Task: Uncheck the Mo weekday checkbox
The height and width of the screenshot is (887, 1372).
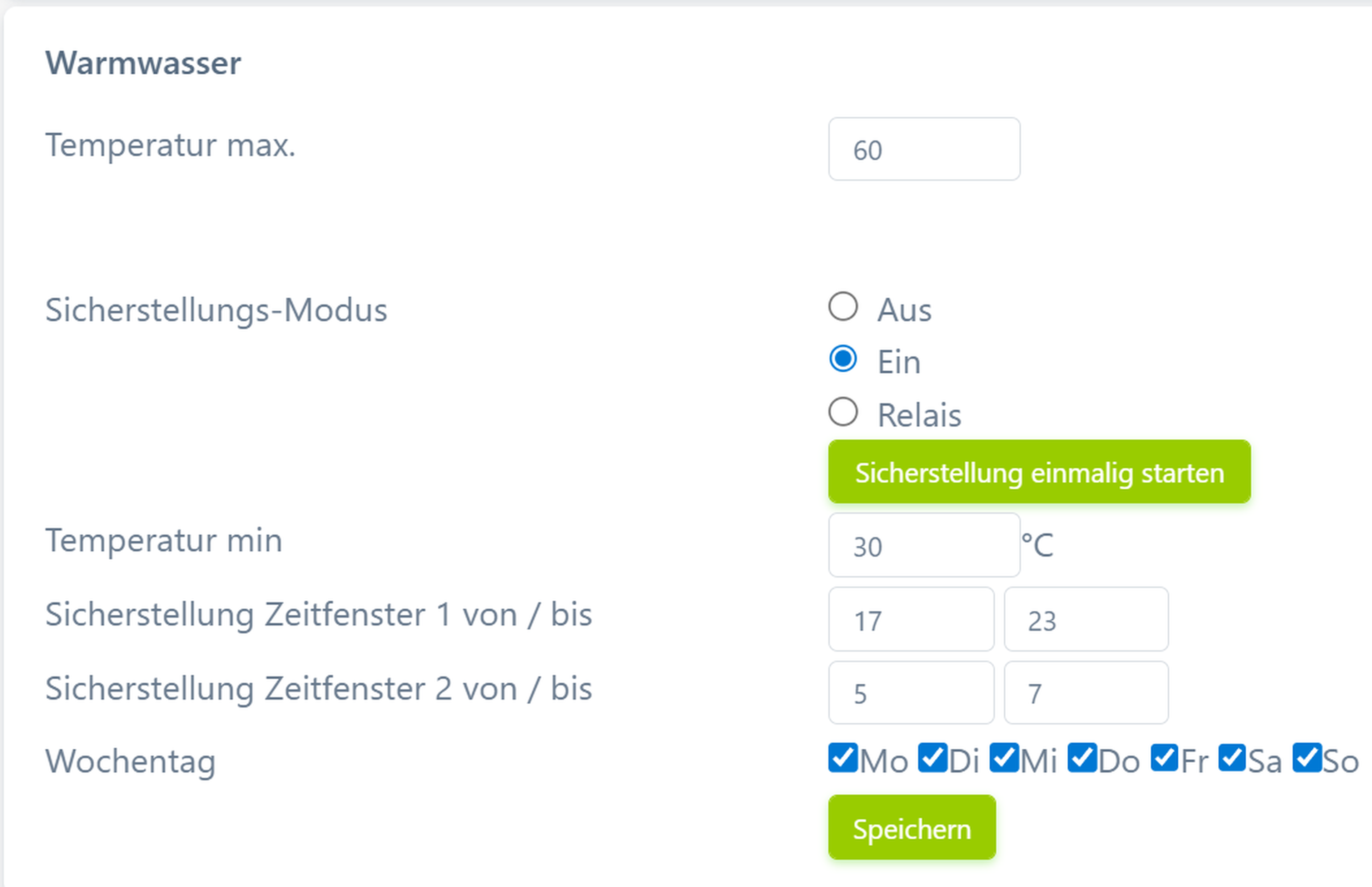Action: click(843, 758)
